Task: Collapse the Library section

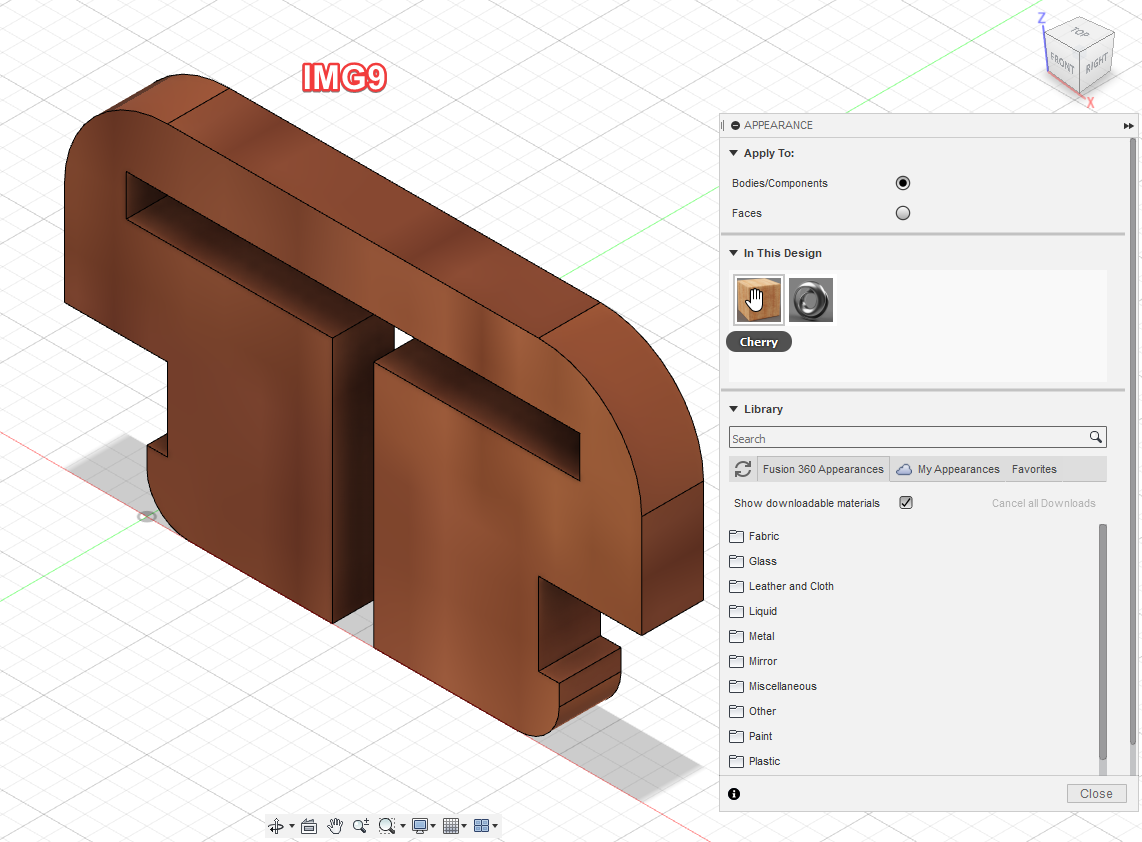Action: 733,409
